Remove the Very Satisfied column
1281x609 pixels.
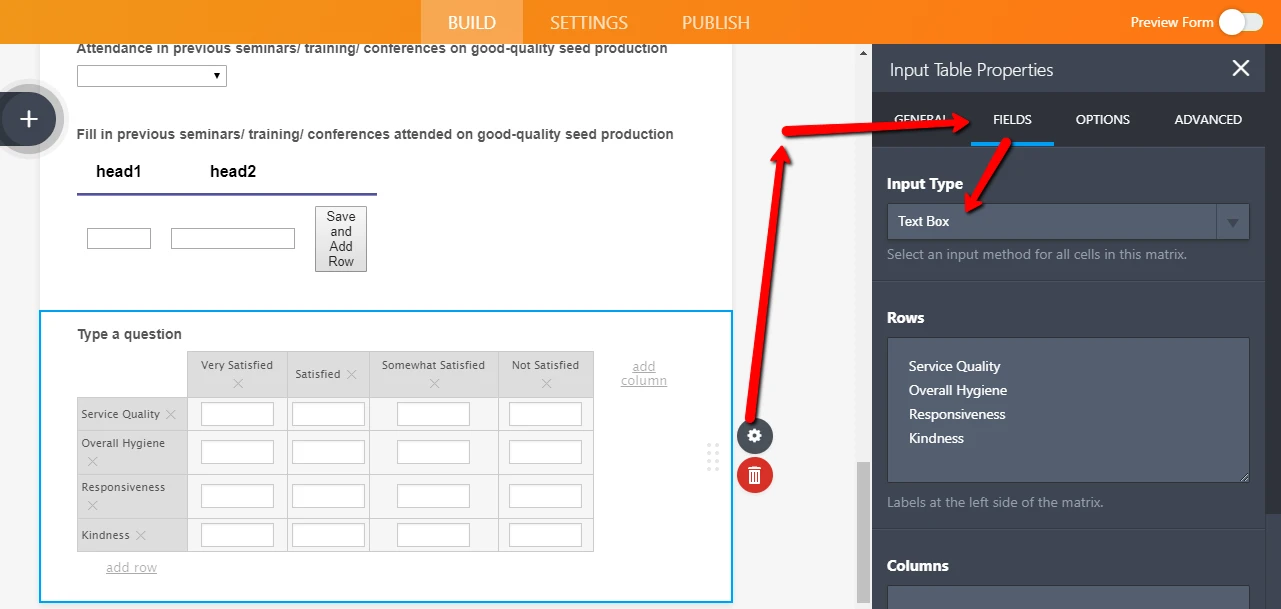(237, 384)
